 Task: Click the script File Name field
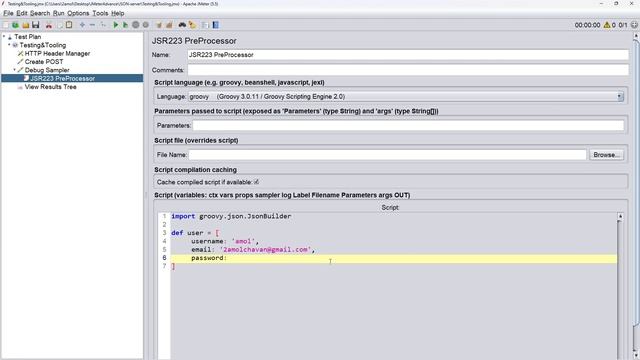(x=387, y=155)
